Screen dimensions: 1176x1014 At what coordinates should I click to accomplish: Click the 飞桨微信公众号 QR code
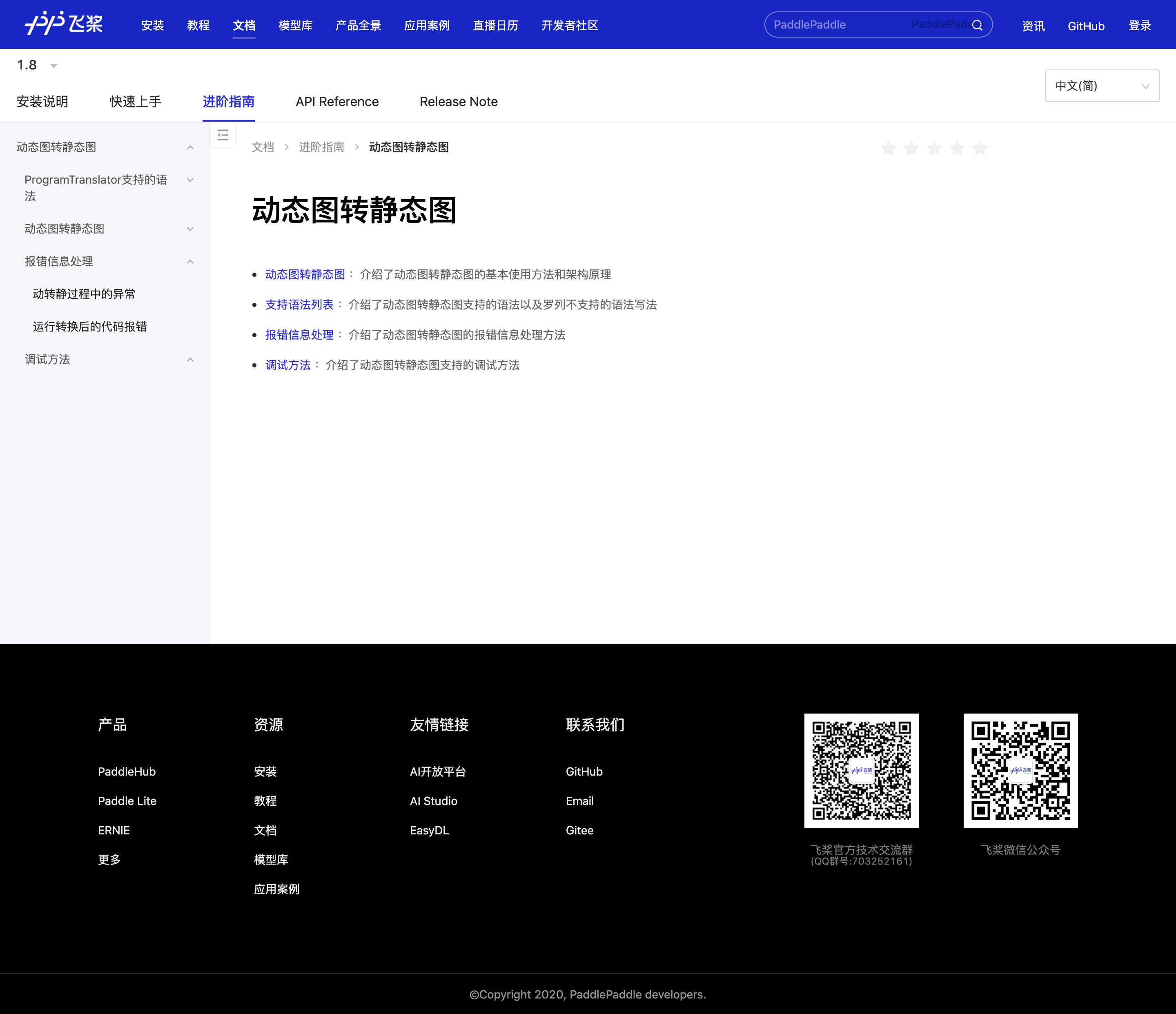coord(1020,770)
